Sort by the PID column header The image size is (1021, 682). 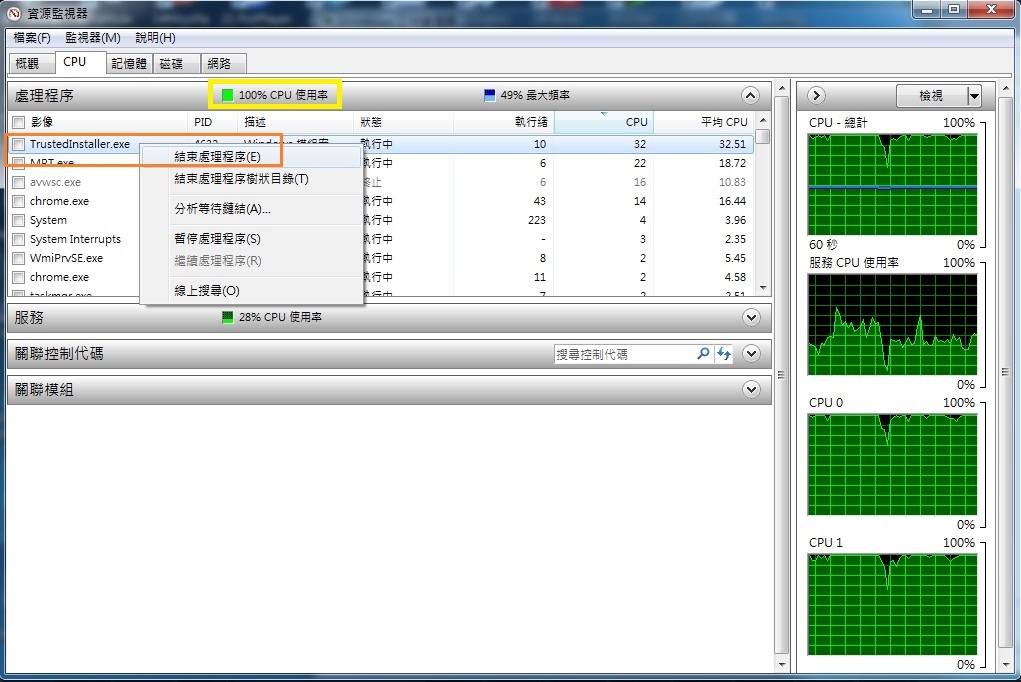pyautogui.click(x=213, y=122)
